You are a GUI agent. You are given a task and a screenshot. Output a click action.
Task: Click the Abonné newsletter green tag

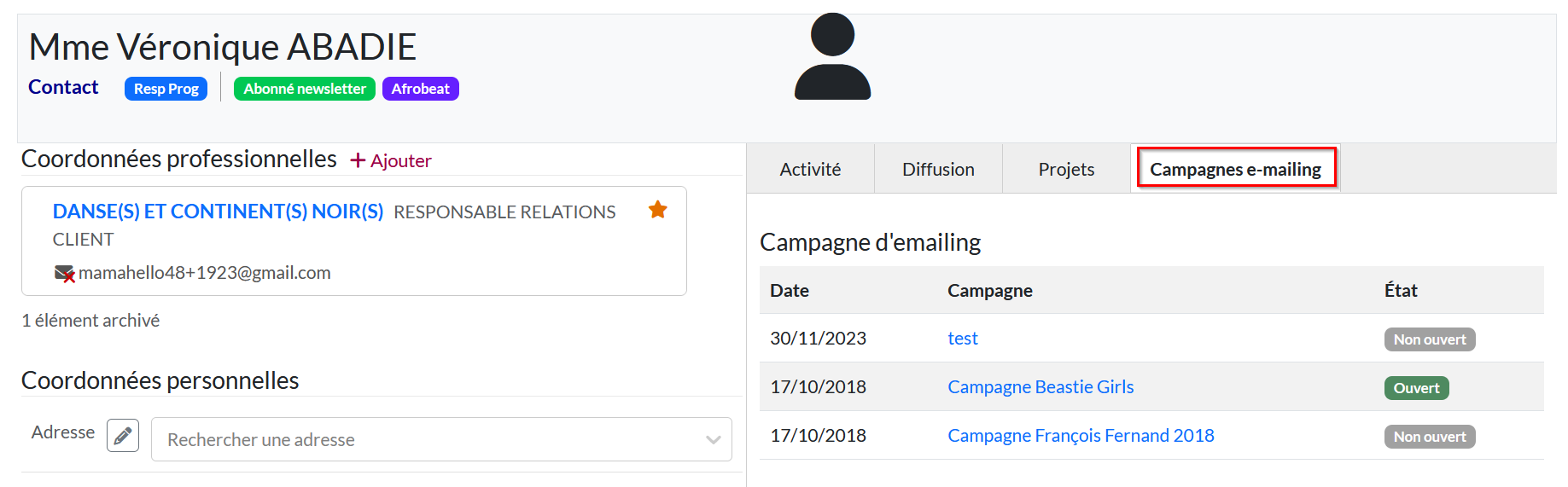[304, 89]
